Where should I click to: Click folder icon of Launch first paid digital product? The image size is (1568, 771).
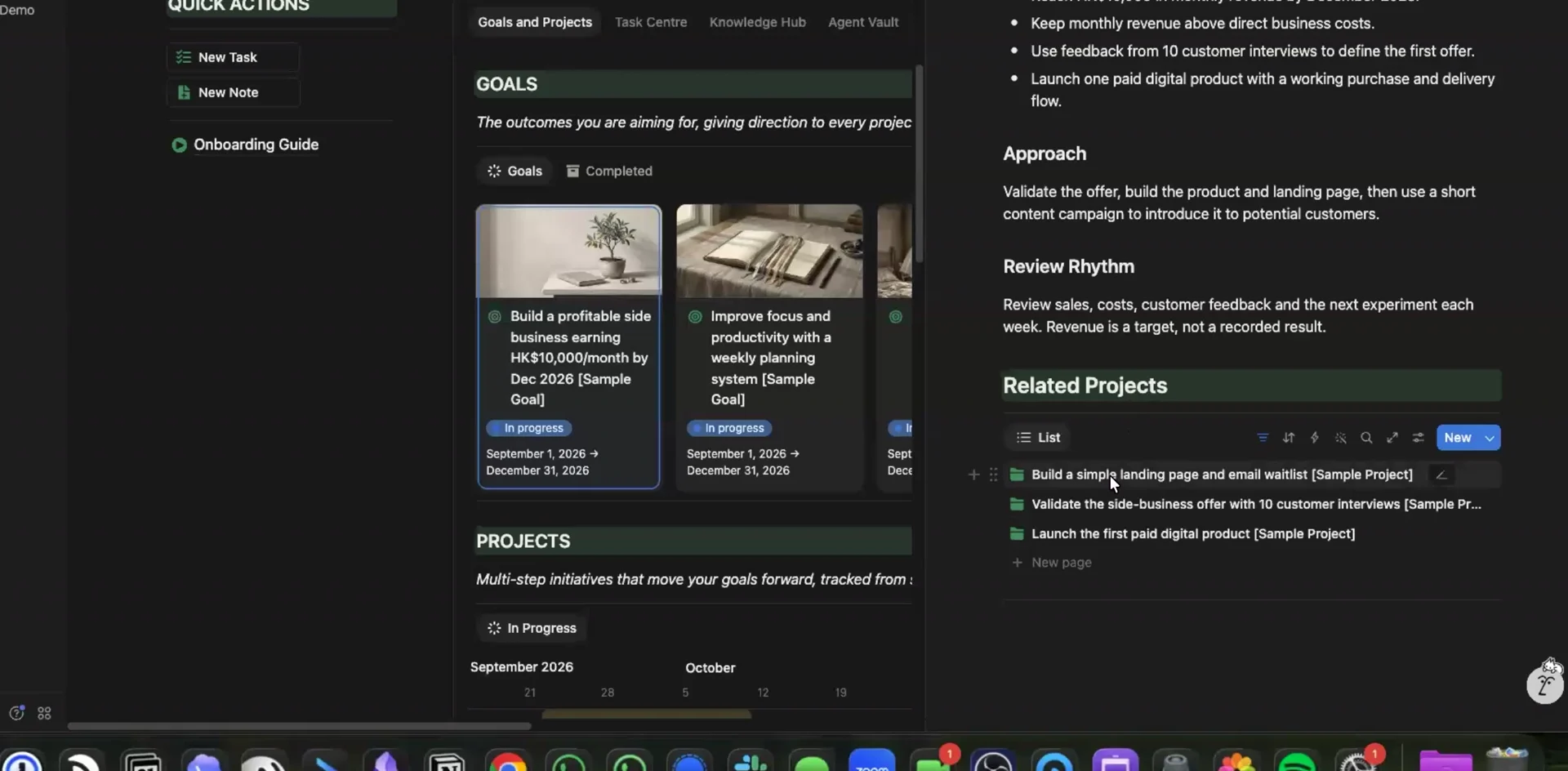tap(1017, 533)
